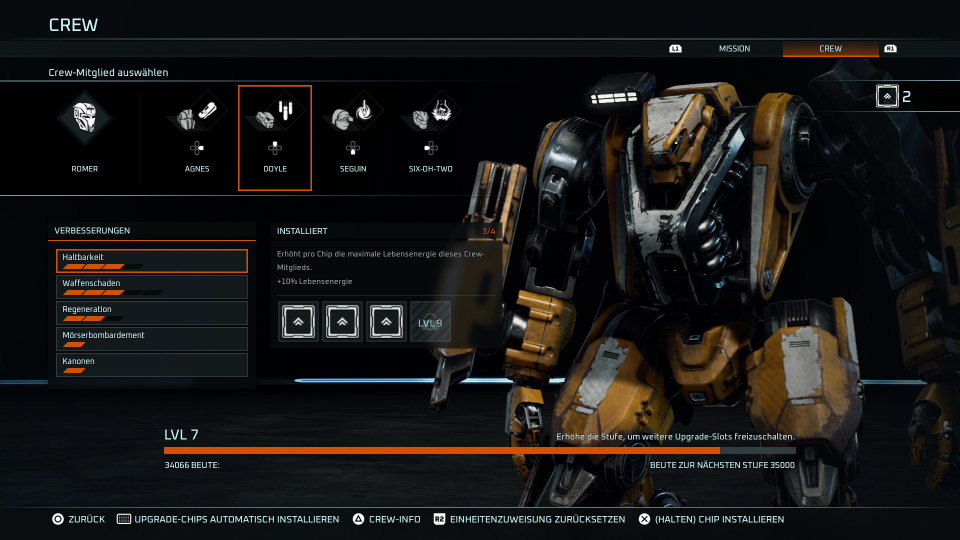Select the Haltbarkeit upgrade
This screenshot has height=540, width=960.
click(152, 261)
